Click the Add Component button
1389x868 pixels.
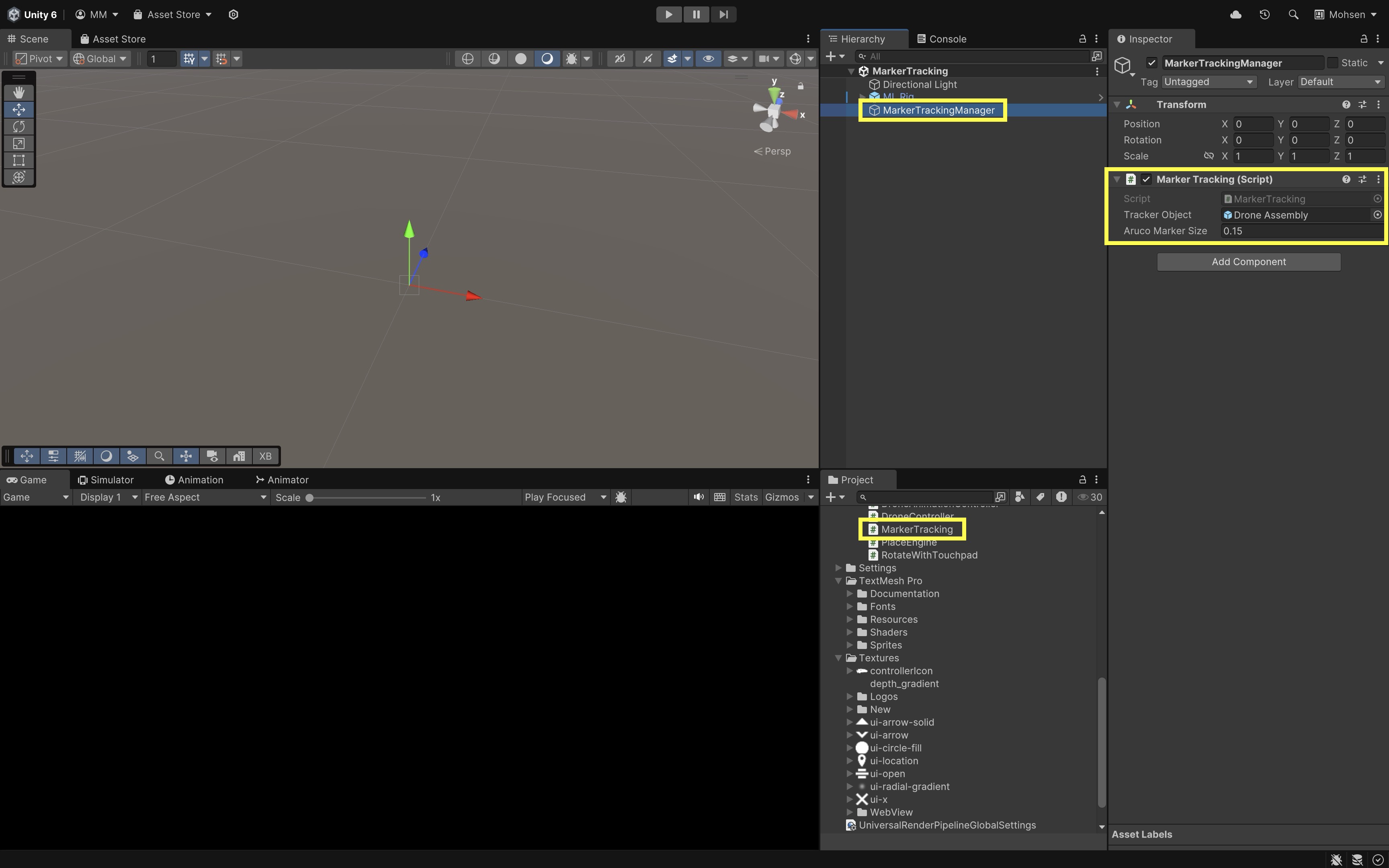1248,262
